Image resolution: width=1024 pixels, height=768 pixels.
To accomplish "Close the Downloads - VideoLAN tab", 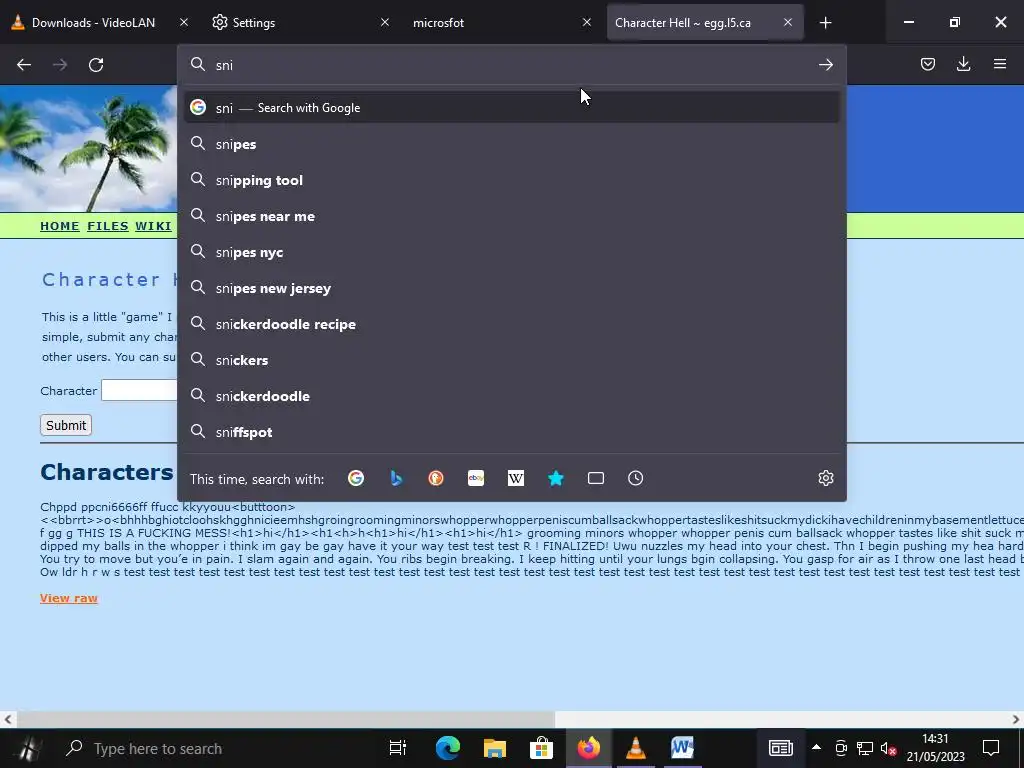I will (x=184, y=23).
